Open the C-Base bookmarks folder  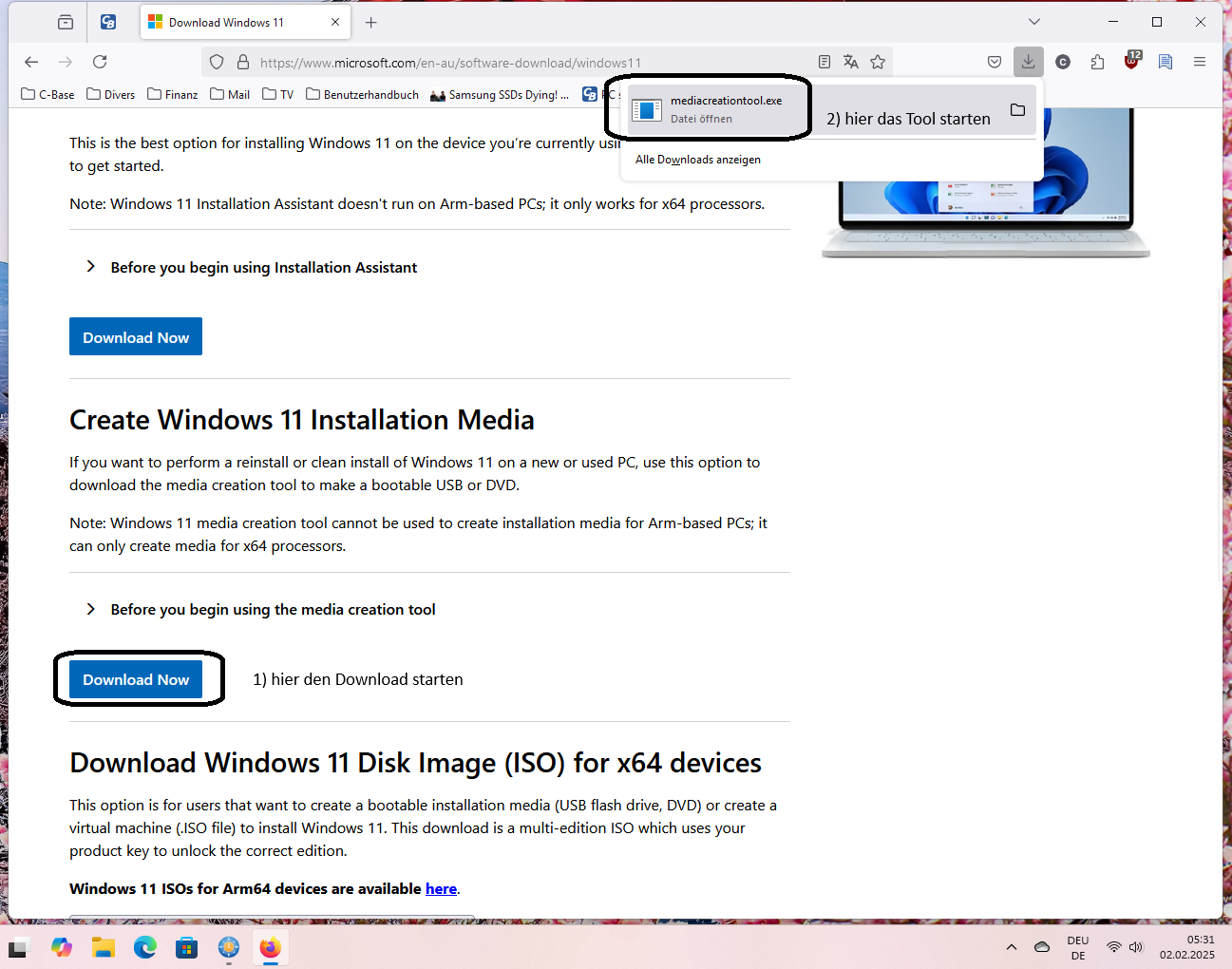tap(47, 94)
